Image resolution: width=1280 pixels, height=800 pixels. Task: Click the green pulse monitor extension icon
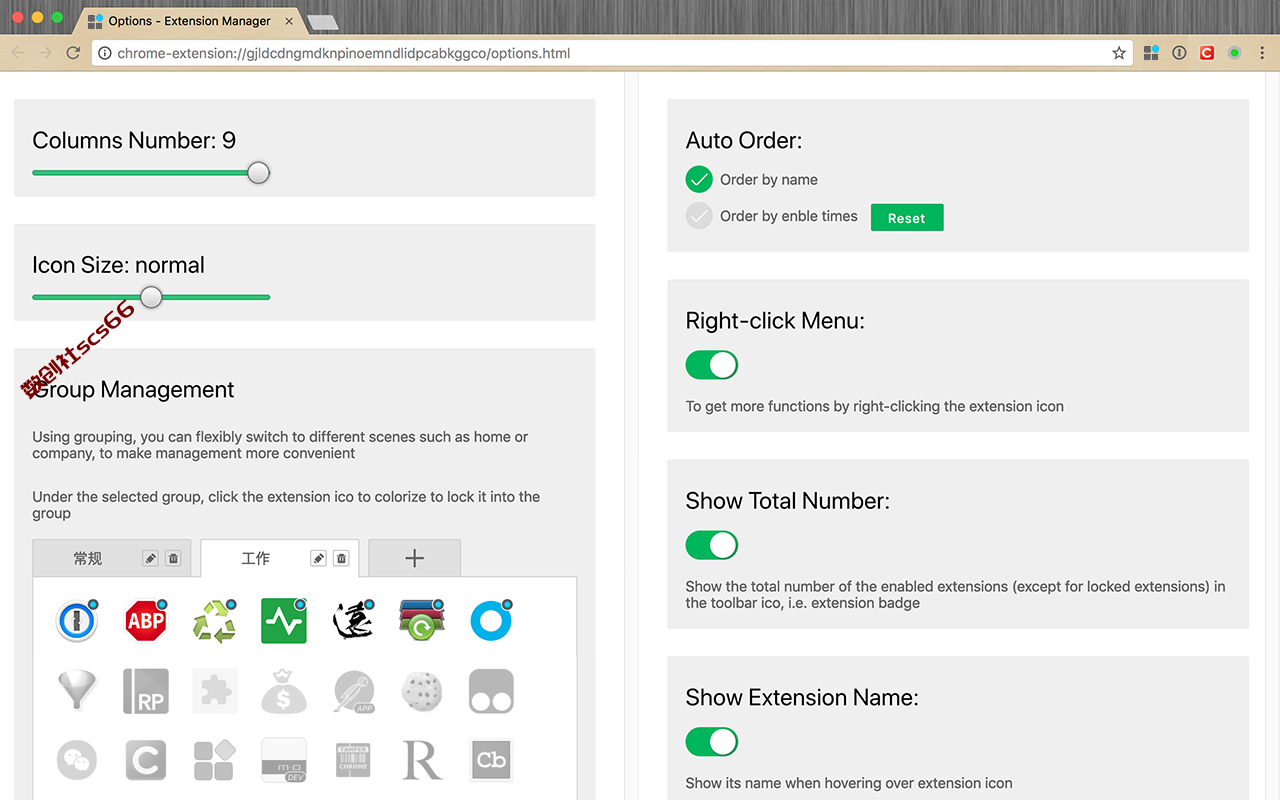point(284,621)
